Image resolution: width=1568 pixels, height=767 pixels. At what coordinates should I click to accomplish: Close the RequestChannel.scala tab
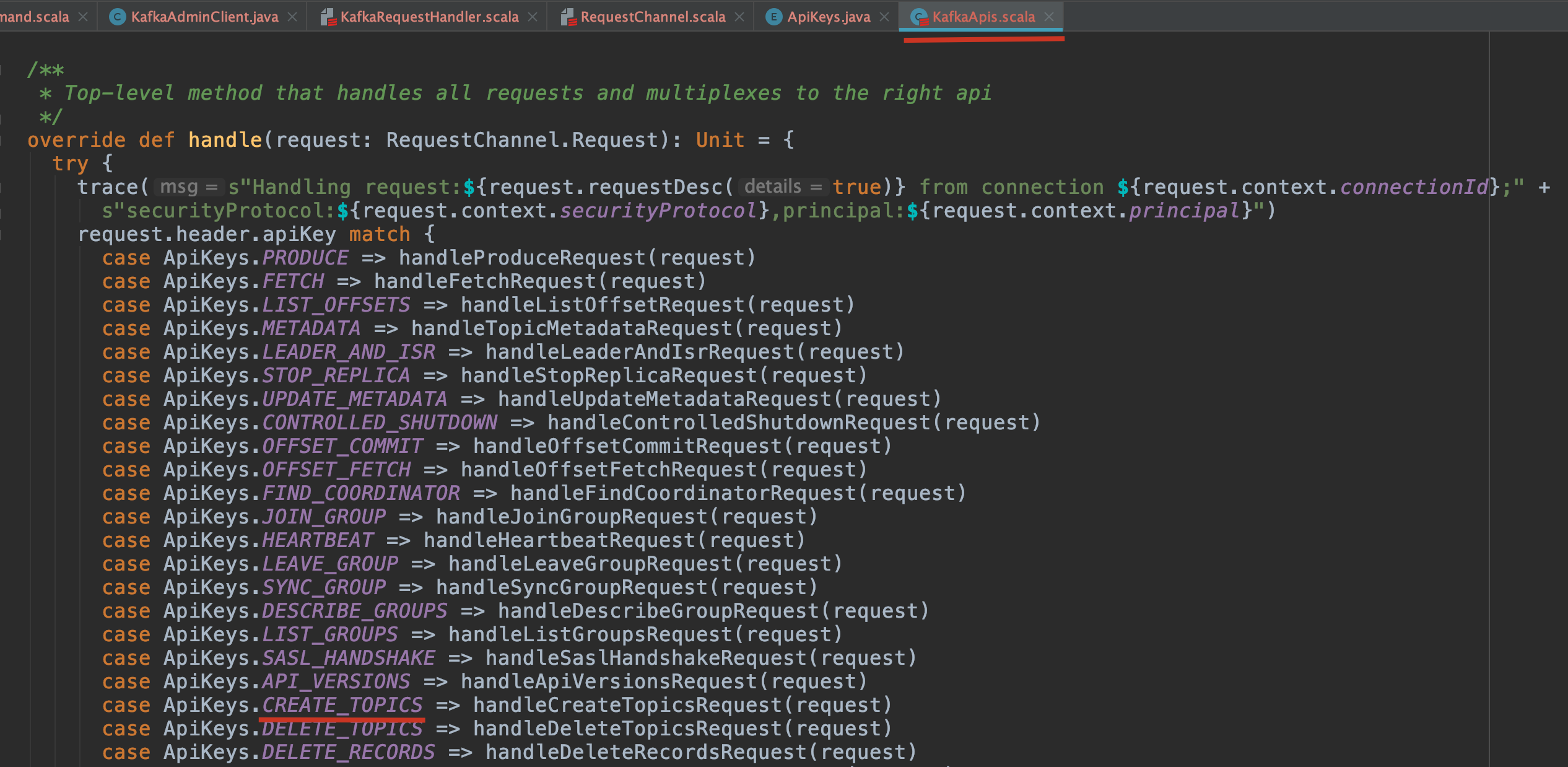pyautogui.click(x=739, y=17)
